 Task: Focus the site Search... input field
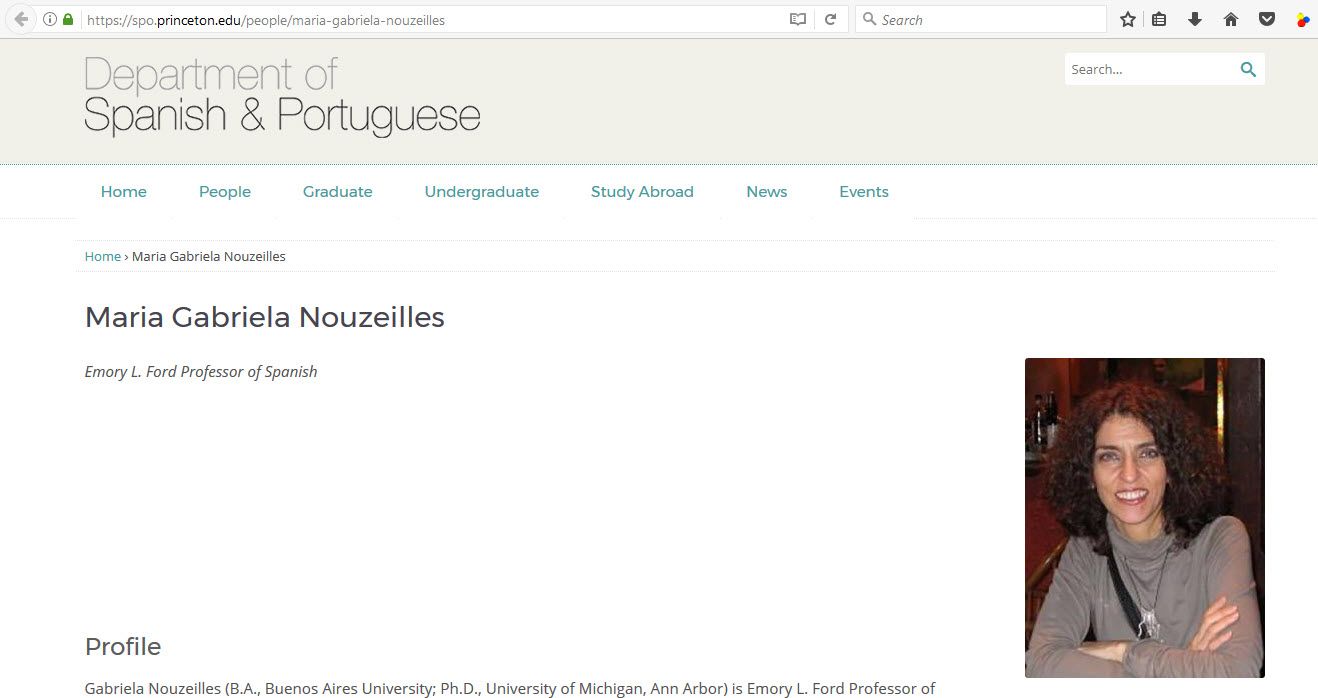point(1150,69)
